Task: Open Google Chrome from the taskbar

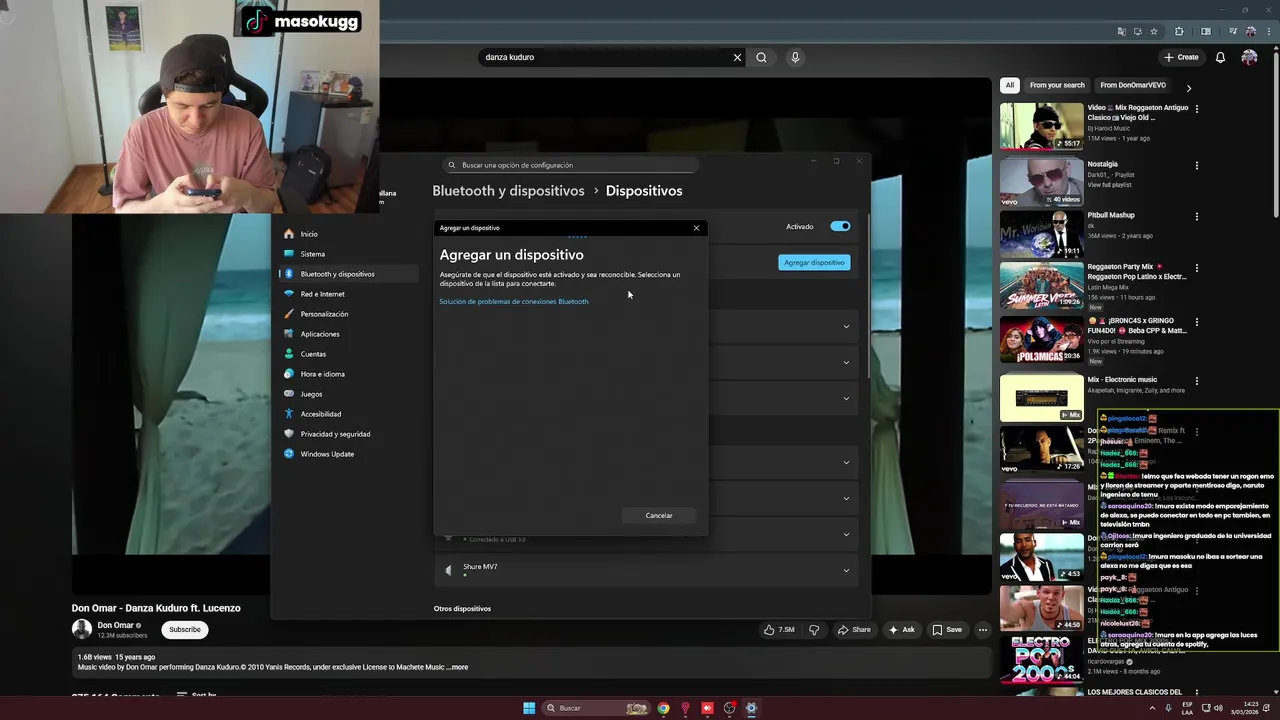Action: click(663, 708)
